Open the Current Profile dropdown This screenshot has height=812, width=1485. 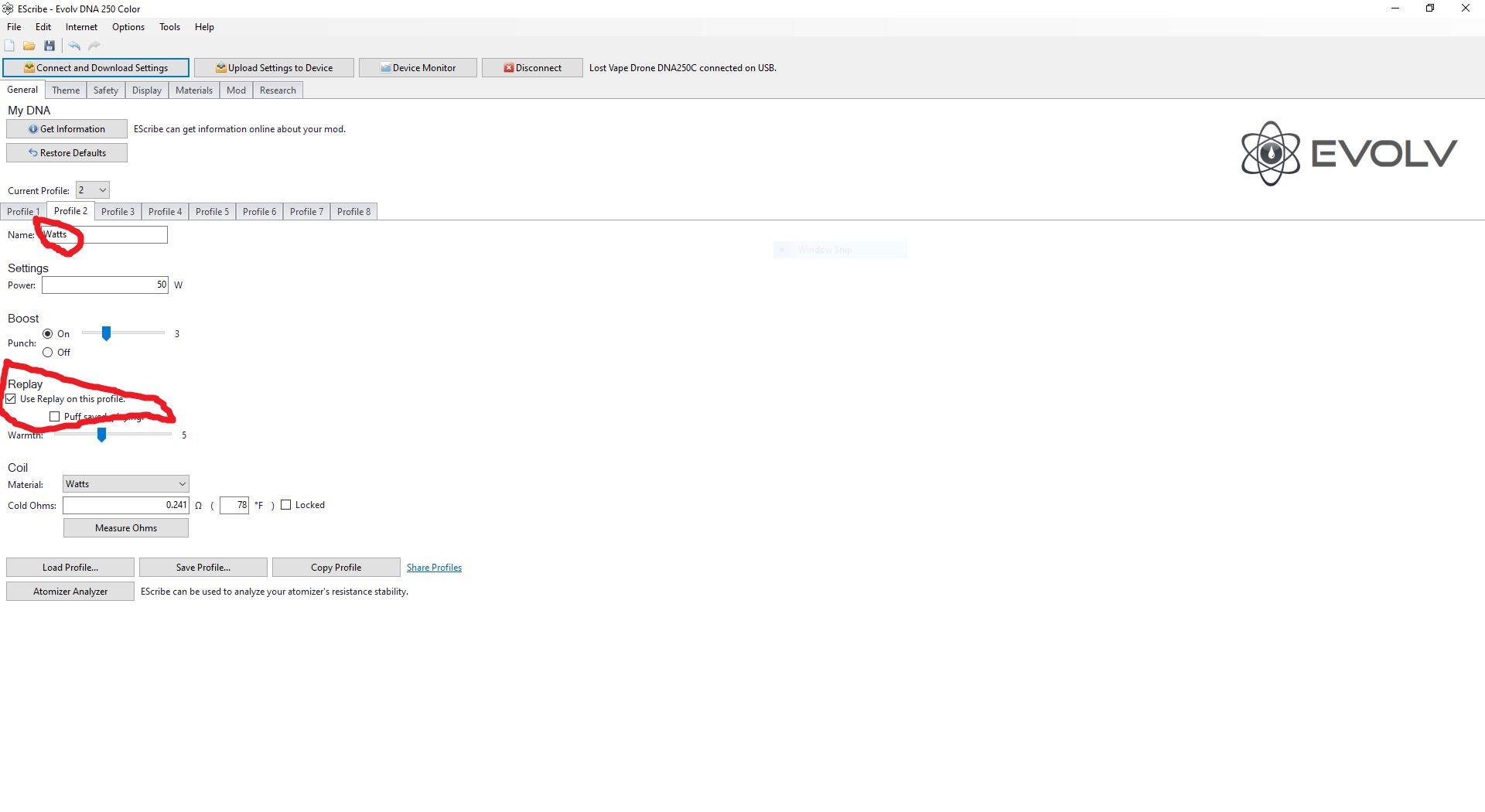click(93, 190)
